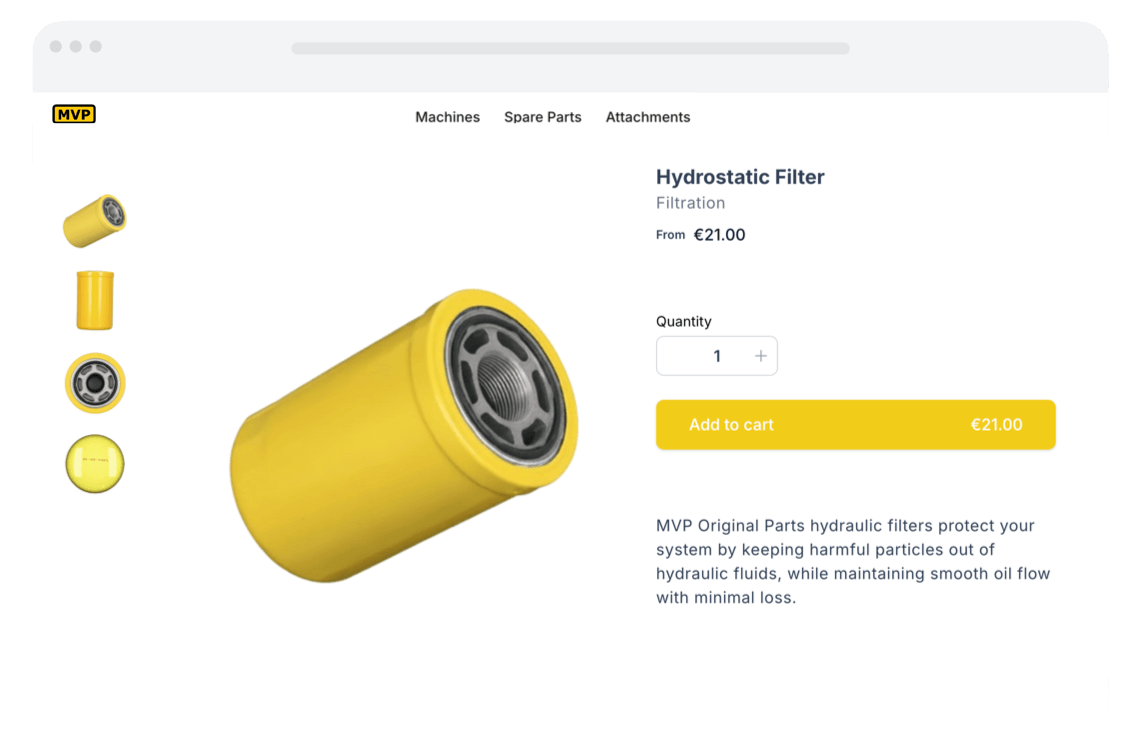The width and height of the screenshot is (1126, 735).
Task: Click the third browser window dot
Action: 96,47
